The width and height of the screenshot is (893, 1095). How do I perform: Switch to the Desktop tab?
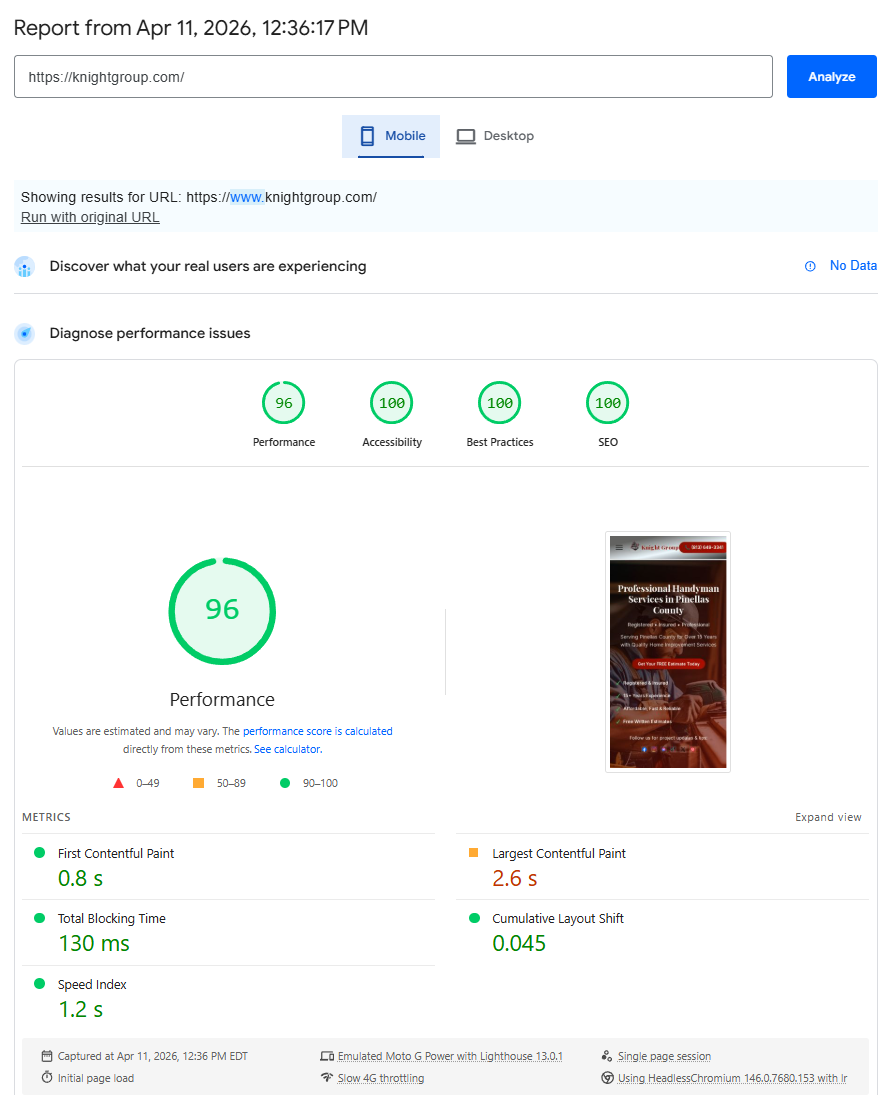[x=495, y=136]
